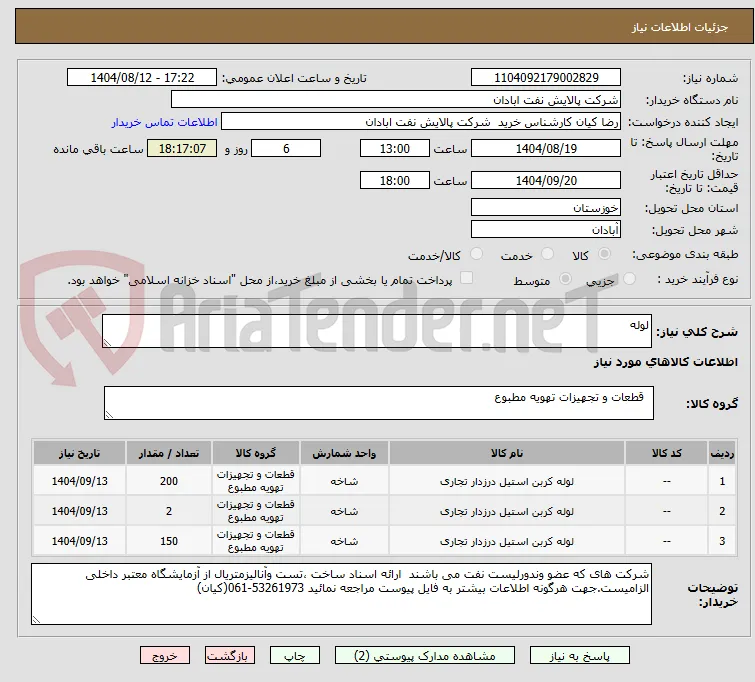Screen dimensions: 755x682
Task: Click unit شاخه in row 3
Action: pos(344,541)
